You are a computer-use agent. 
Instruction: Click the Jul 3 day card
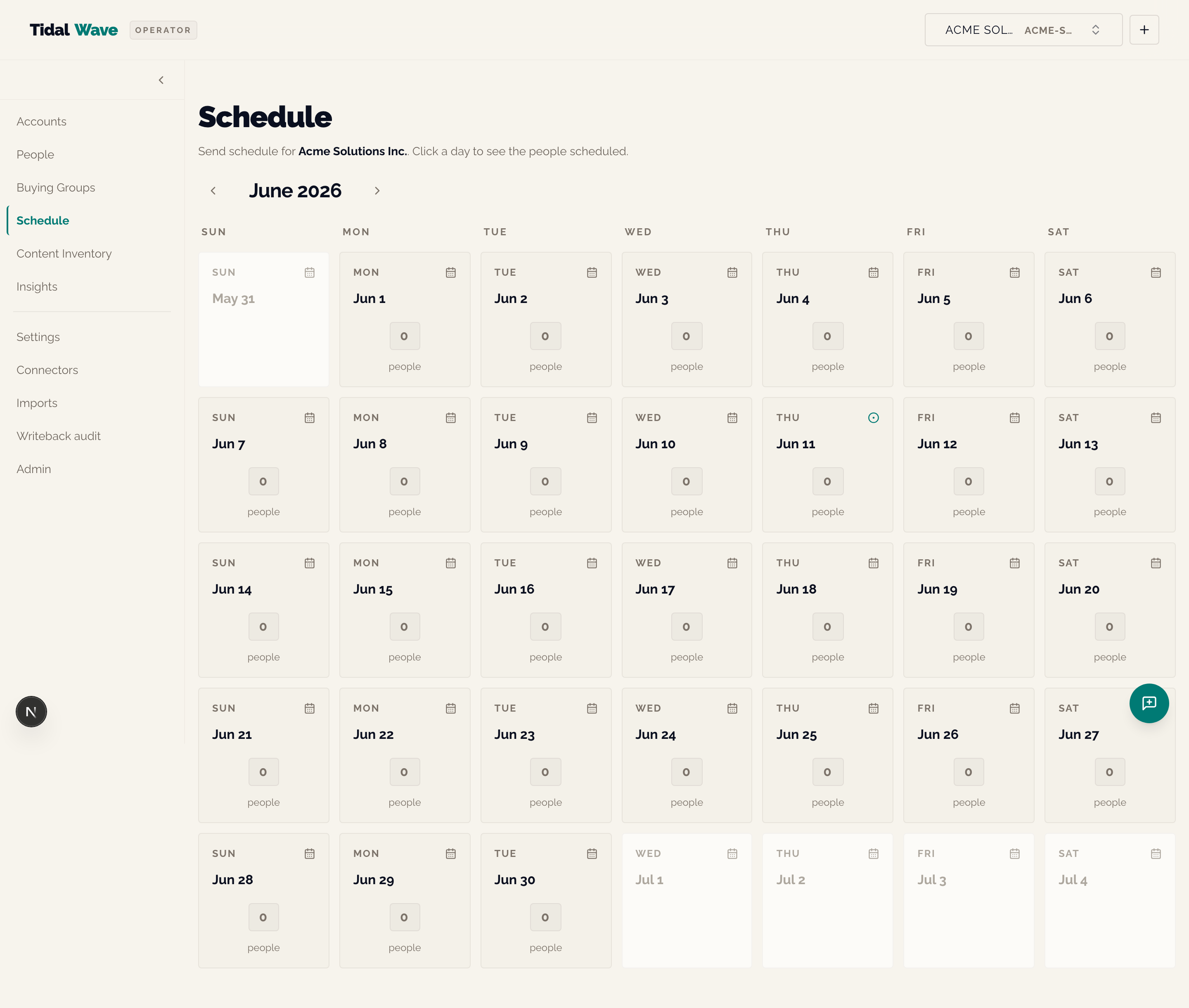969,900
